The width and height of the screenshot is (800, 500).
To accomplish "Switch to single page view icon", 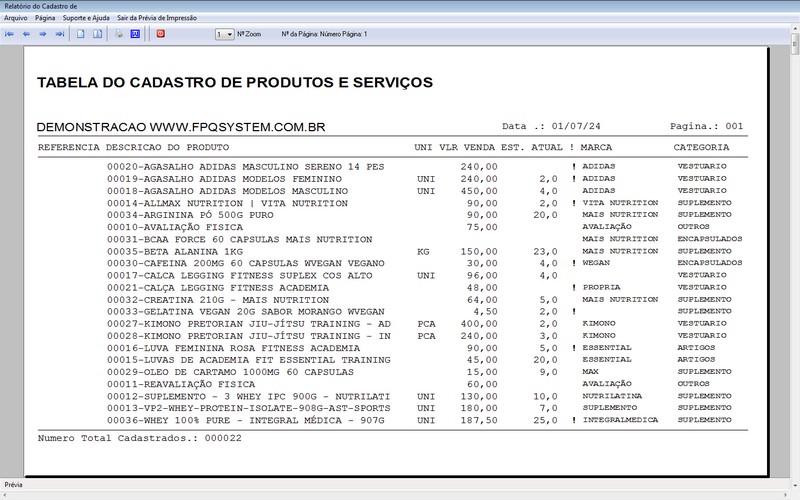I will [x=81, y=34].
